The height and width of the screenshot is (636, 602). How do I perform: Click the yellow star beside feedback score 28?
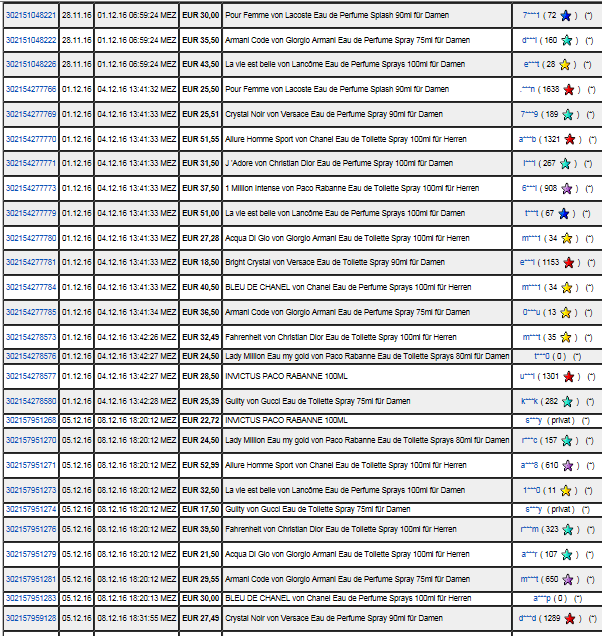click(565, 64)
